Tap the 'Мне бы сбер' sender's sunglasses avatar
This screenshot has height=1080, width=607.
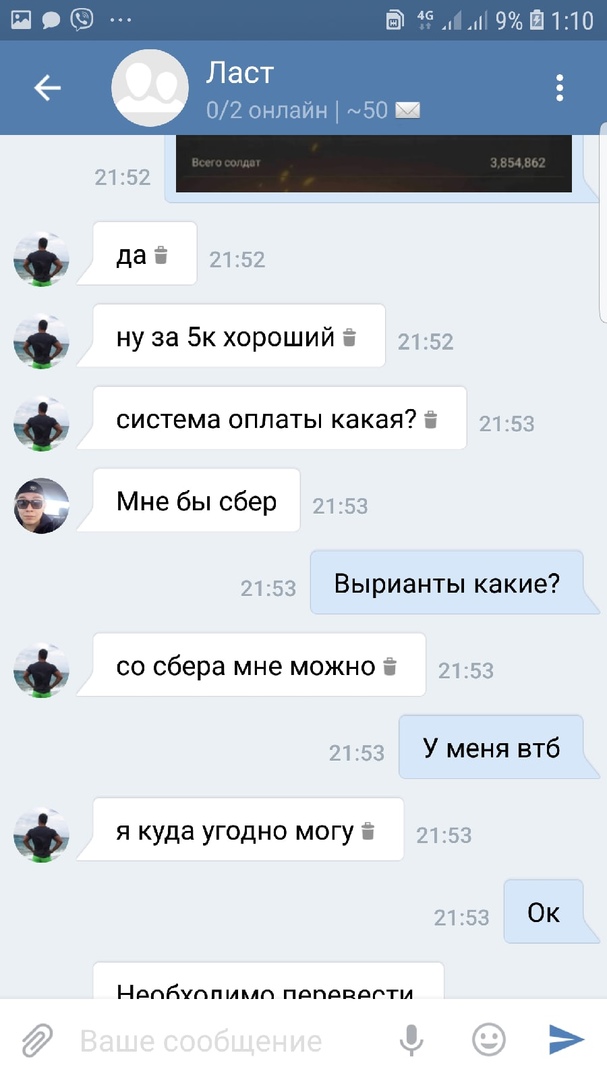point(41,506)
